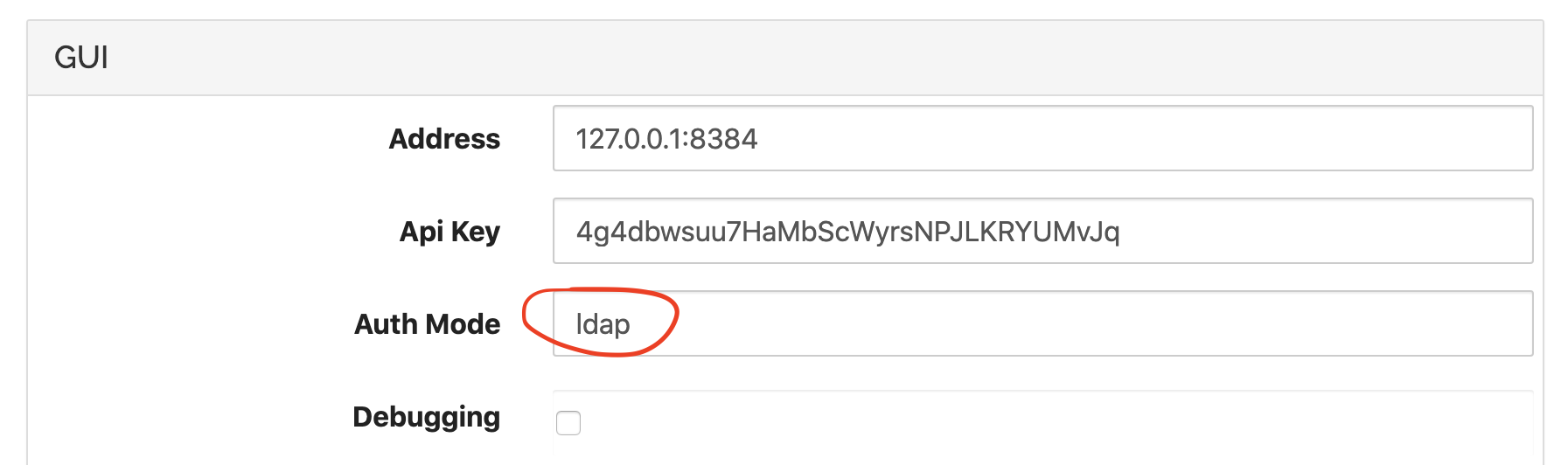Click the GUI panel heading title
This screenshot has height=465, width=1568.
coord(81,58)
